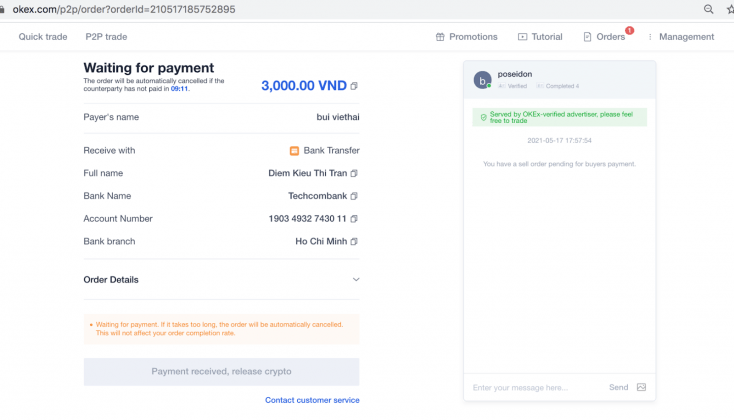Click the red Orders notification badge
The height and width of the screenshot is (420, 734).
[x=630, y=30]
